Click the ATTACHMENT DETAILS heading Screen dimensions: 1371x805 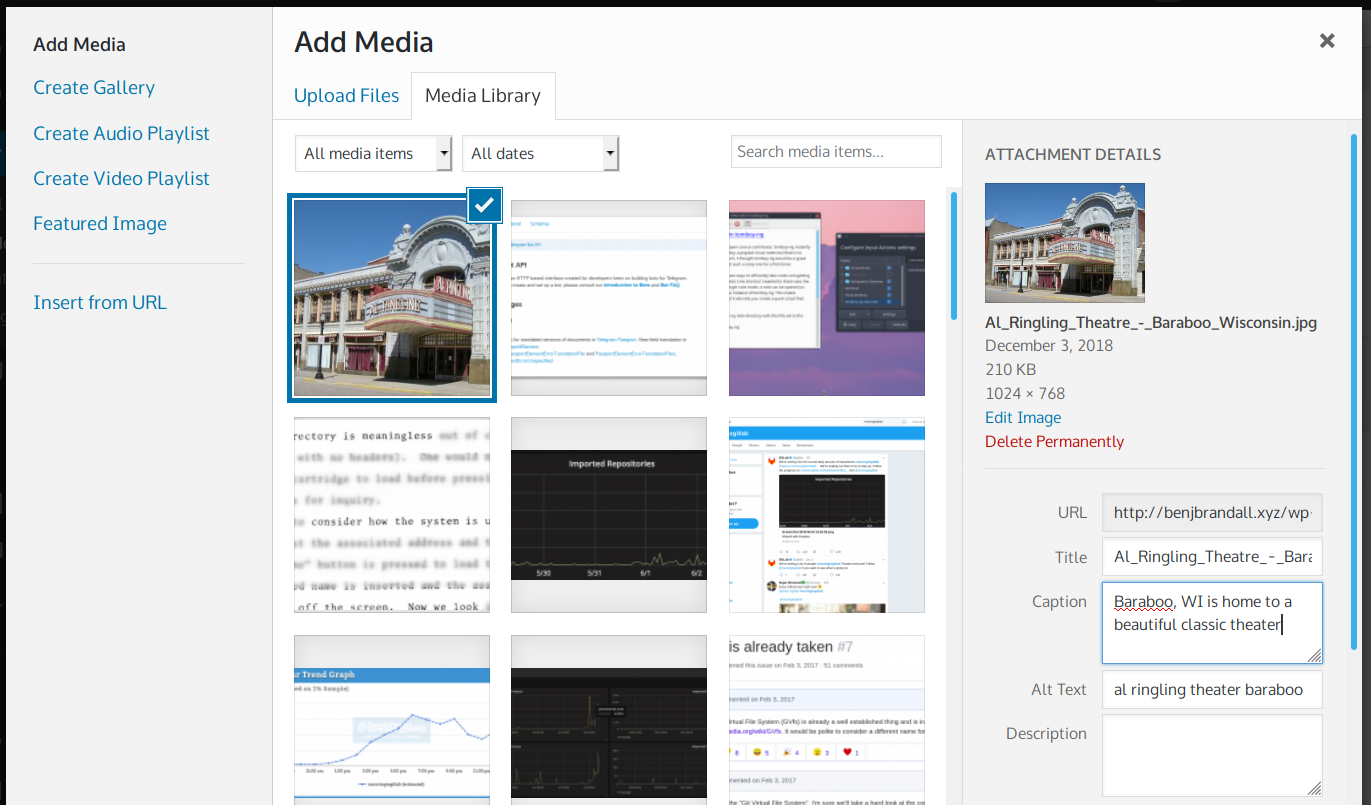(1073, 154)
